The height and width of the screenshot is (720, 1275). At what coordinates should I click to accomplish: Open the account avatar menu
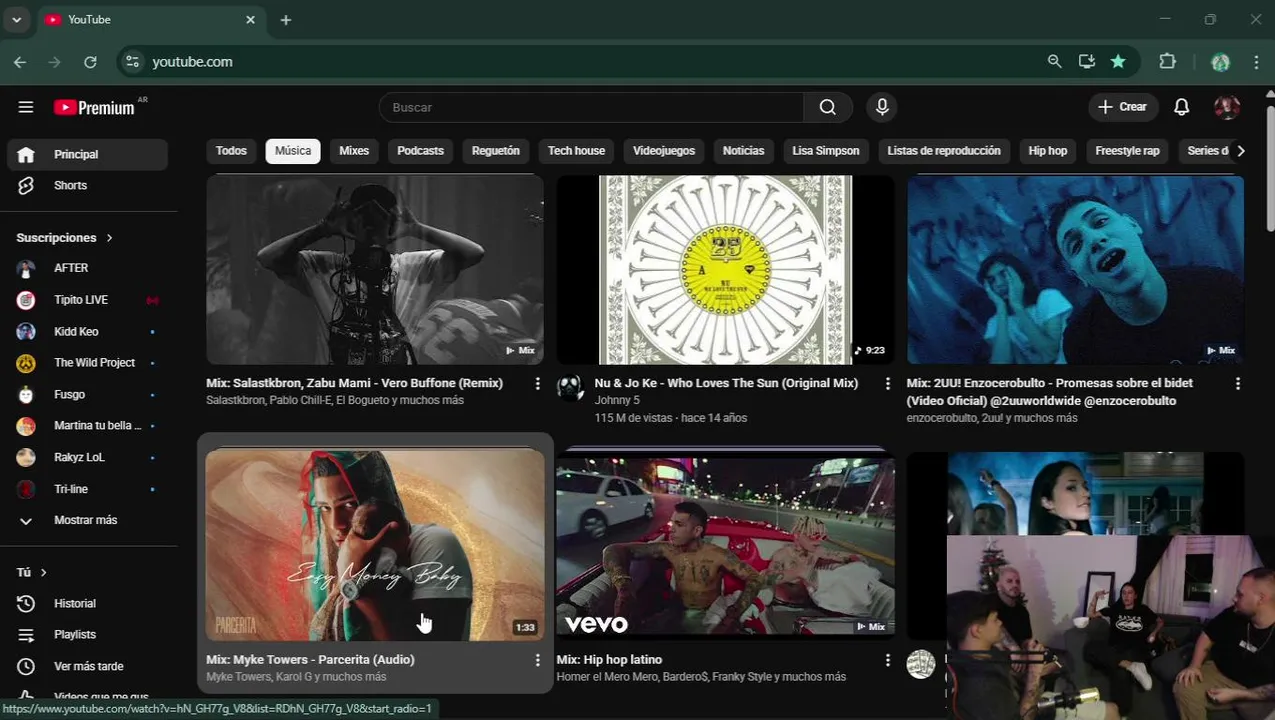1227,107
